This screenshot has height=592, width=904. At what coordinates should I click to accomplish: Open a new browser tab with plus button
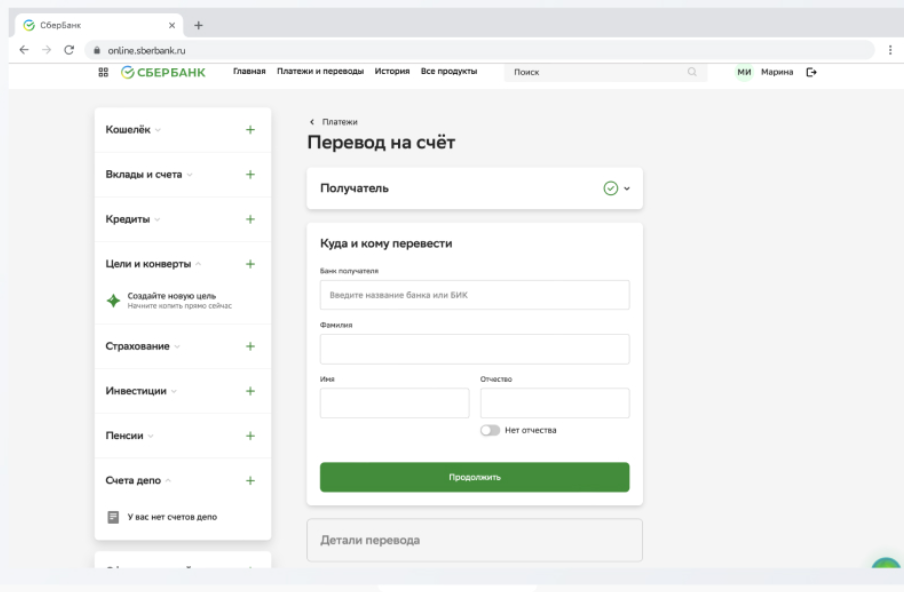click(x=198, y=25)
